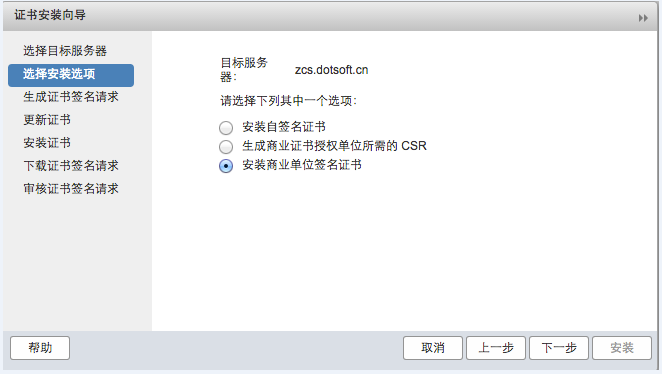The height and width of the screenshot is (374, 662).
Task: Open the 生成证书签名请求 step
Action: [x=71, y=97]
